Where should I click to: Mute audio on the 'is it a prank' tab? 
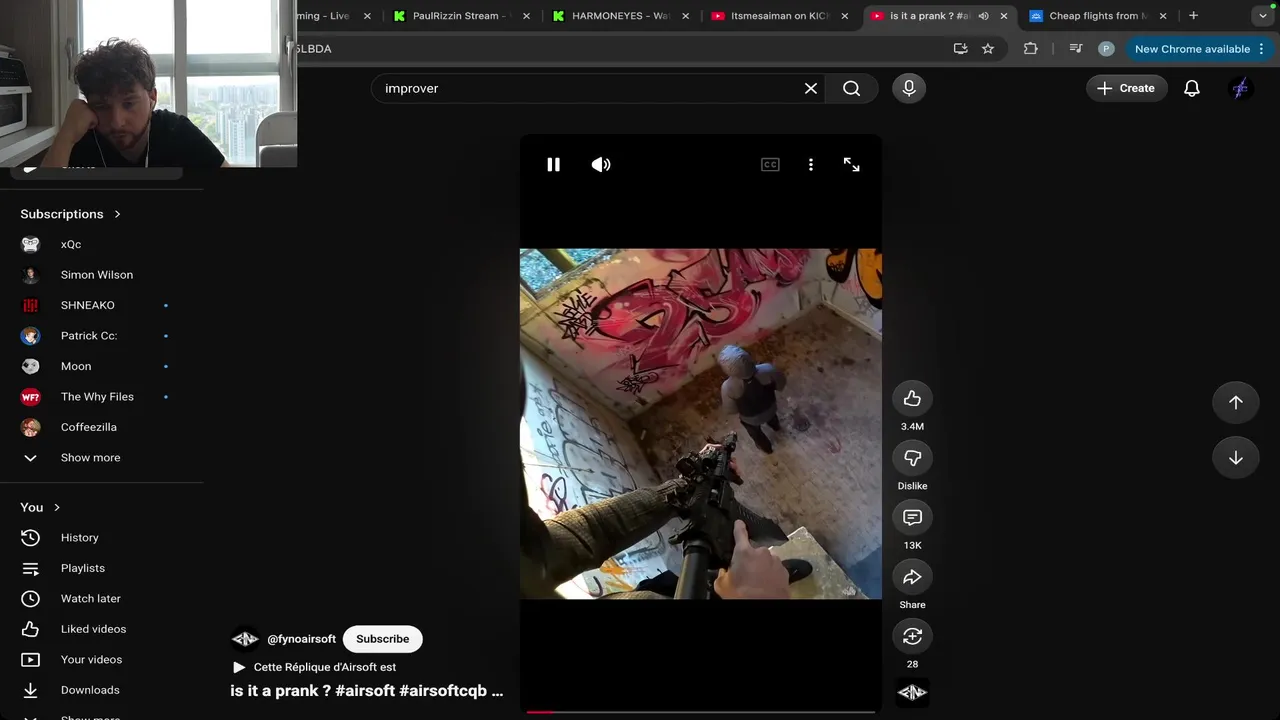983,16
